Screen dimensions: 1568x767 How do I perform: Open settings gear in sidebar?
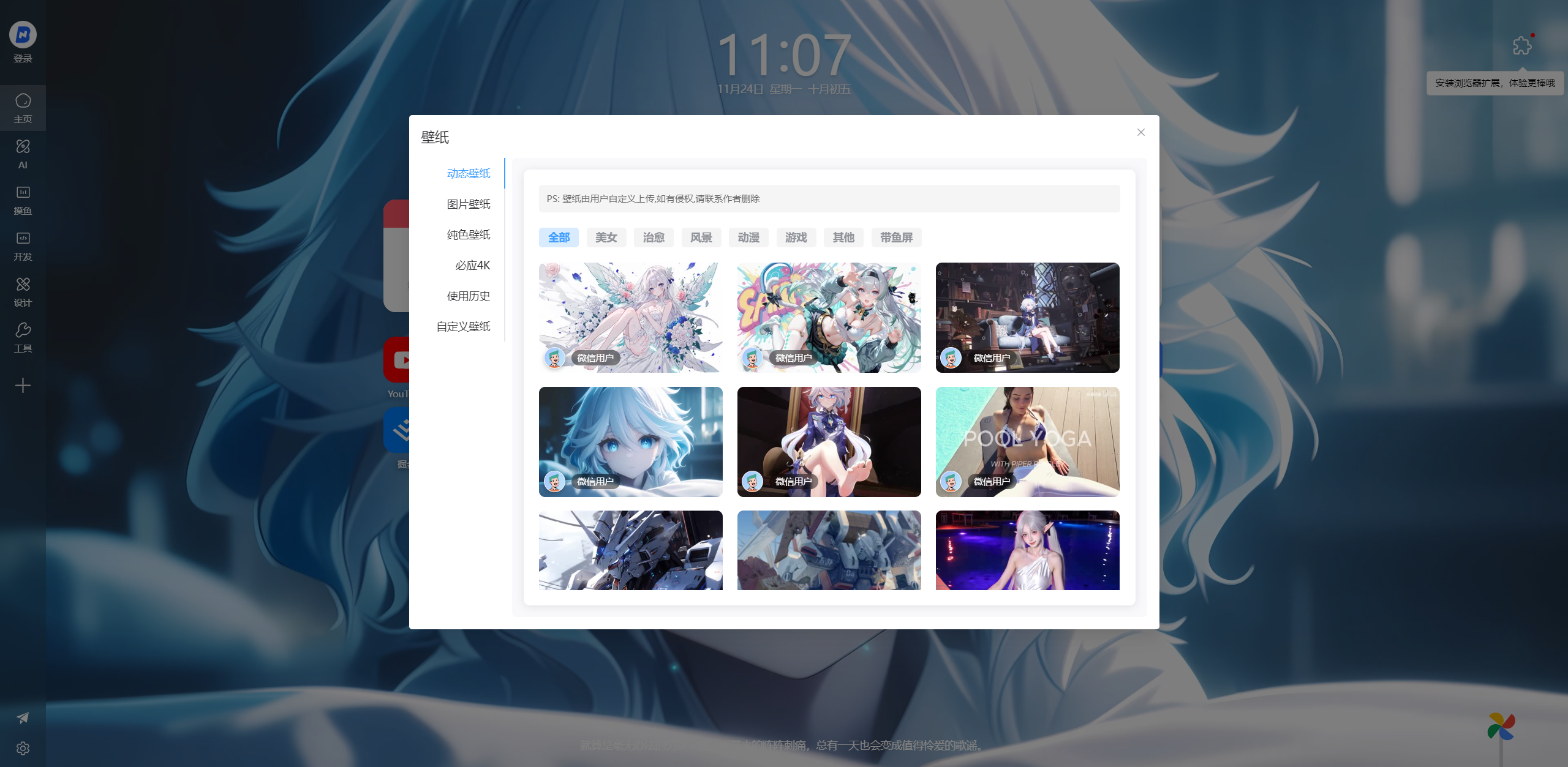pyautogui.click(x=23, y=748)
